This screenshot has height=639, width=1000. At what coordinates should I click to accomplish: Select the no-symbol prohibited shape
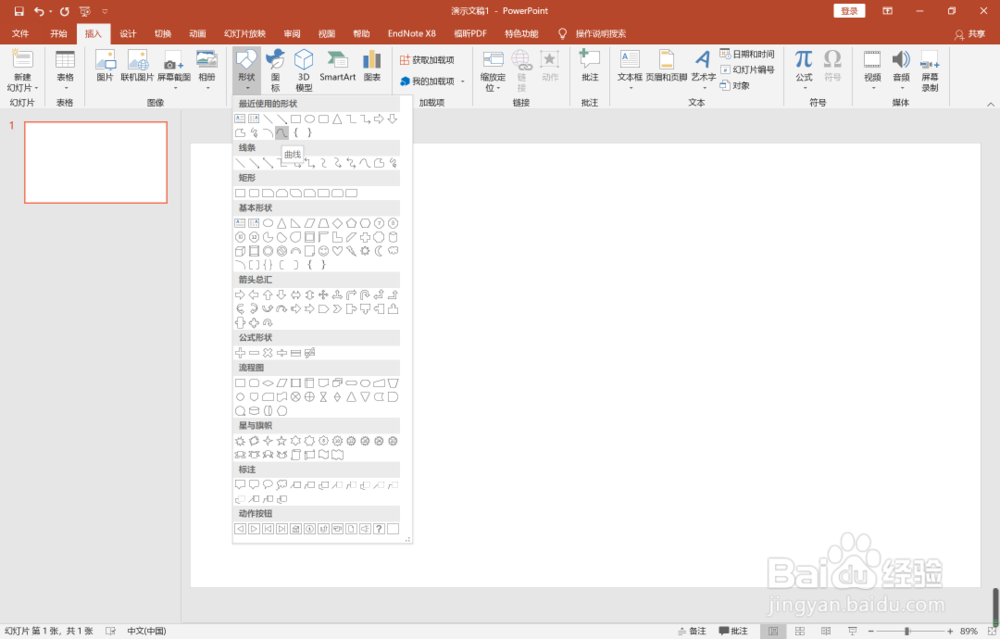click(x=281, y=251)
